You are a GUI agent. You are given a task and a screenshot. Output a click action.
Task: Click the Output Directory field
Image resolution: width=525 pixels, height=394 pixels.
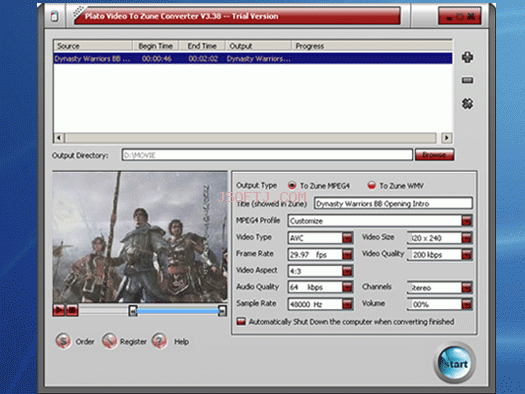267,155
